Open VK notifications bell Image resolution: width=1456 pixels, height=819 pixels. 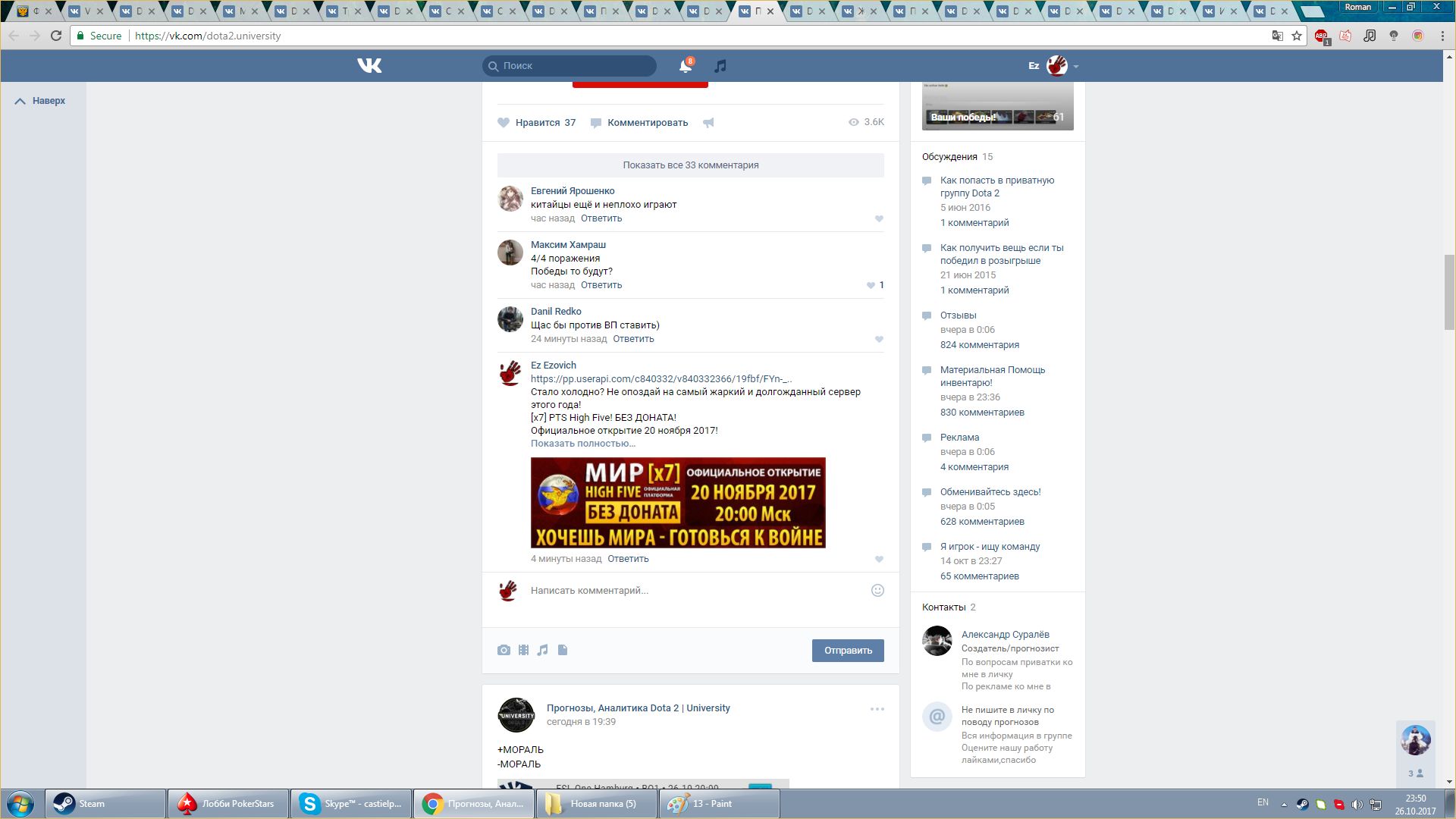coord(685,66)
